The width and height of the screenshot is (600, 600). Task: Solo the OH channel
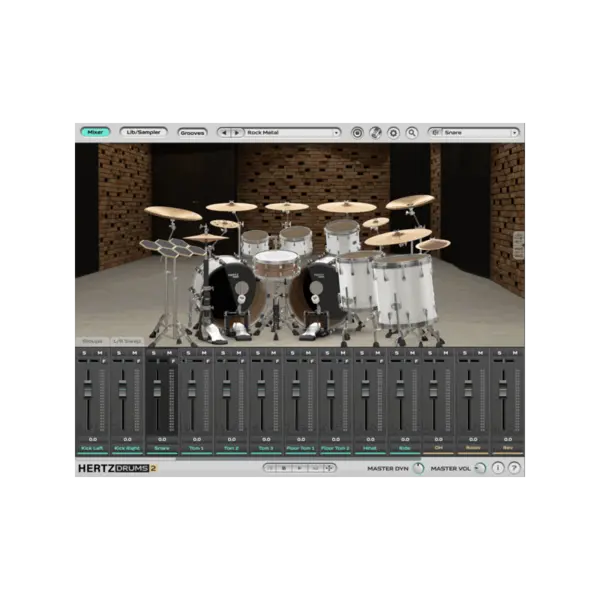(430, 353)
